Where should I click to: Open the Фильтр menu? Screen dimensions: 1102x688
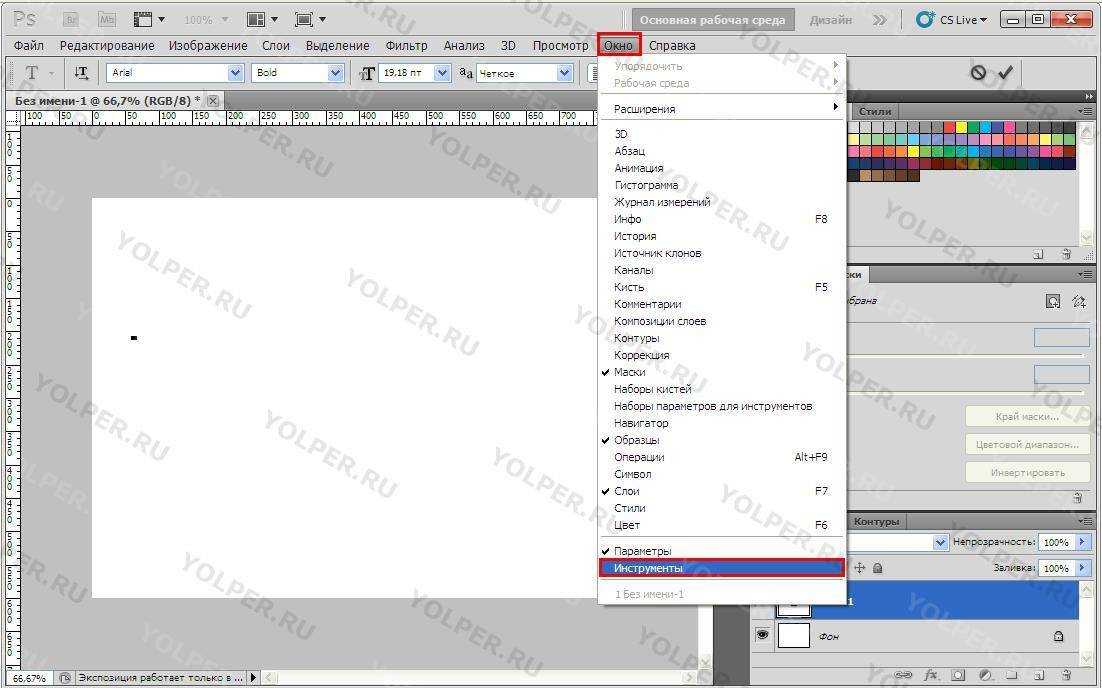point(406,46)
